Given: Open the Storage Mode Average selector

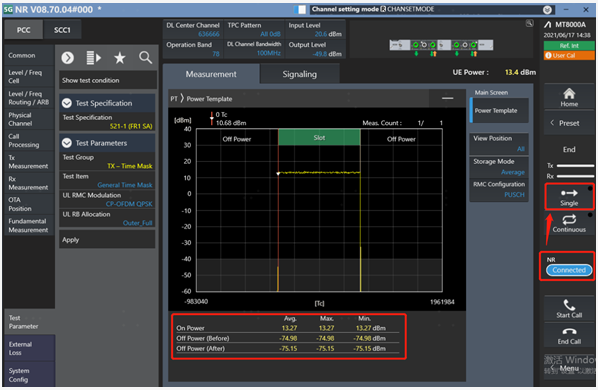Looking at the screenshot, I should (499, 167).
